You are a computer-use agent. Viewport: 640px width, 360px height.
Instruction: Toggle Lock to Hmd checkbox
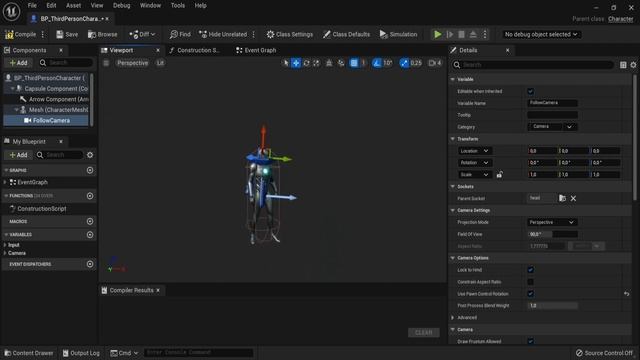531,270
